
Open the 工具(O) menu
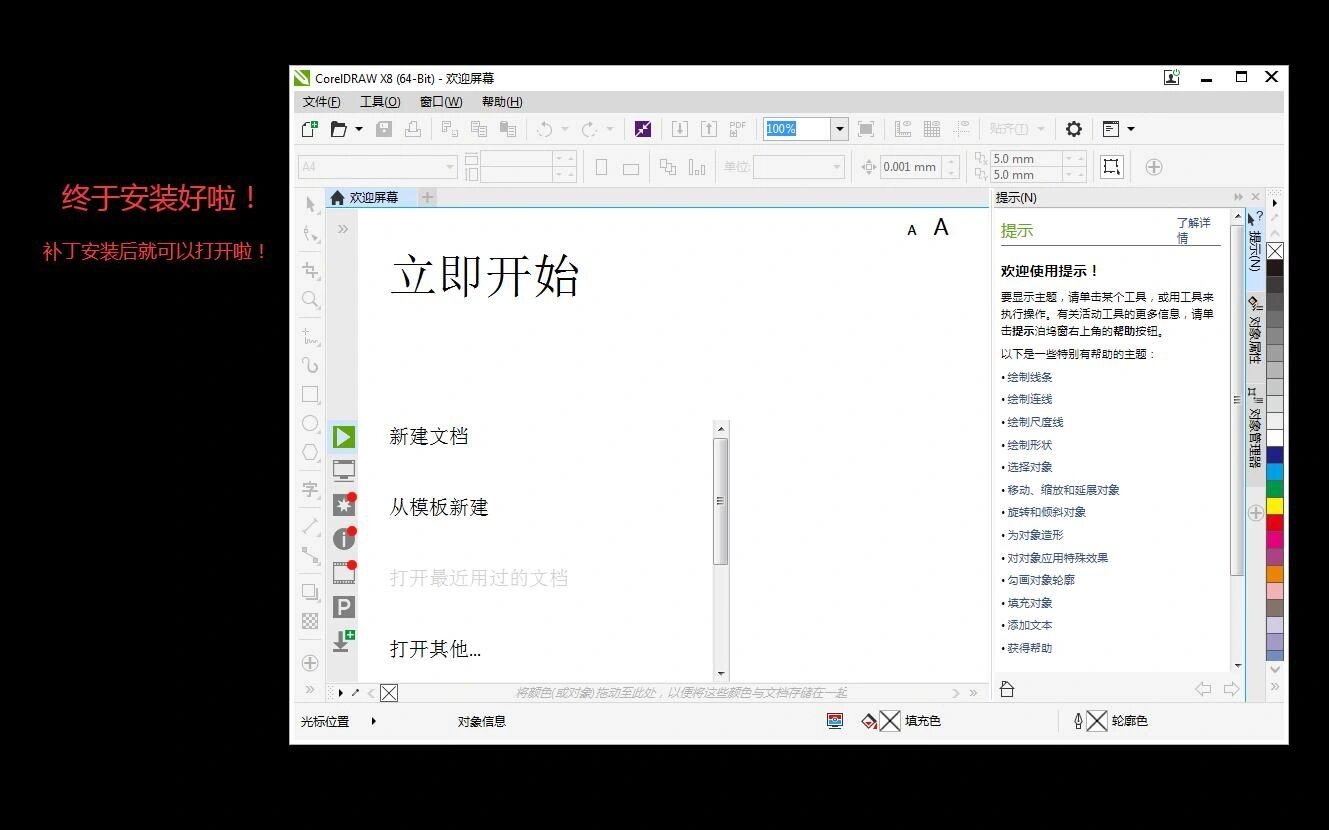[380, 102]
